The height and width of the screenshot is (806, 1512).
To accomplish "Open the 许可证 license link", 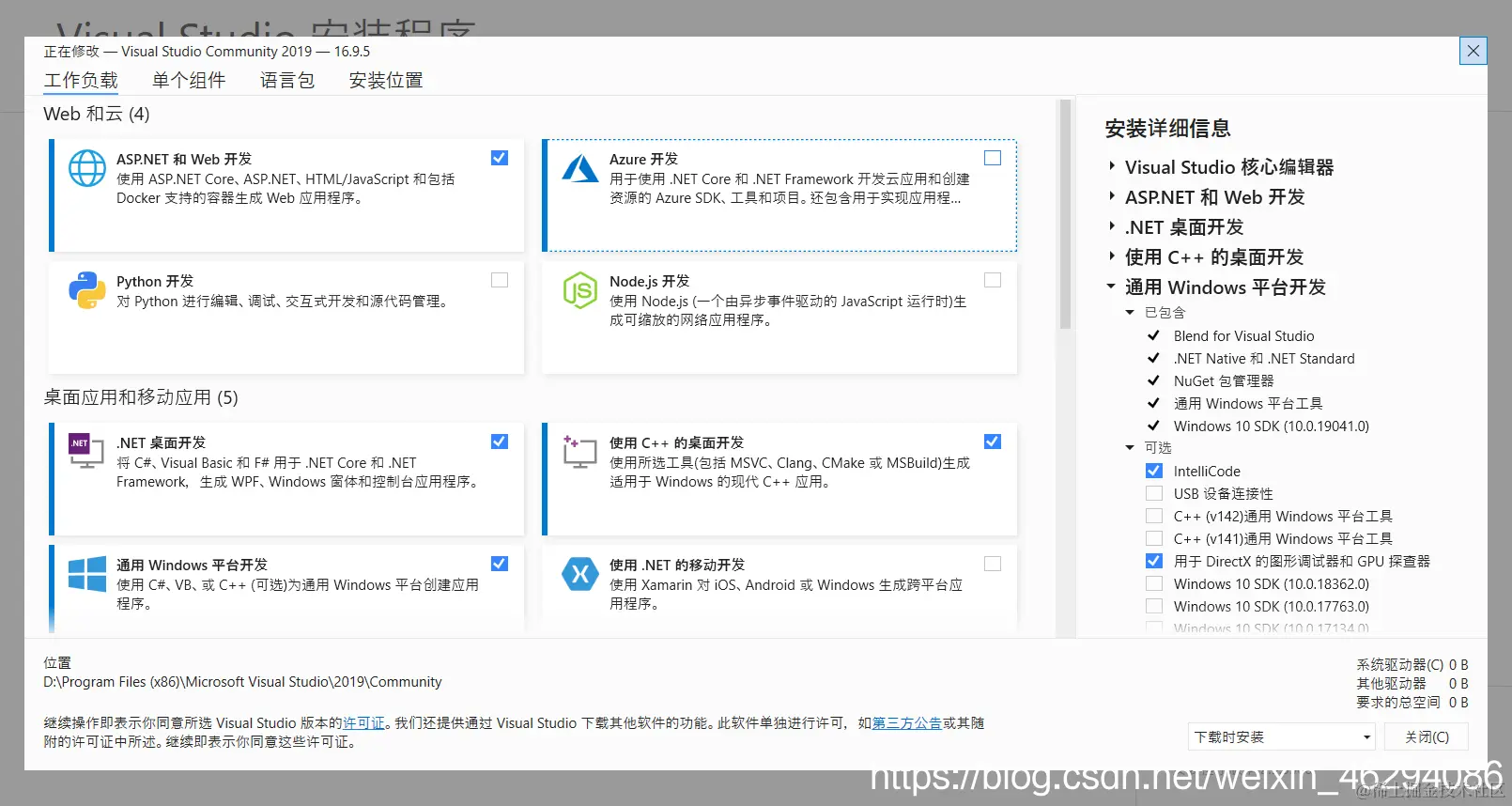I will coord(363,722).
